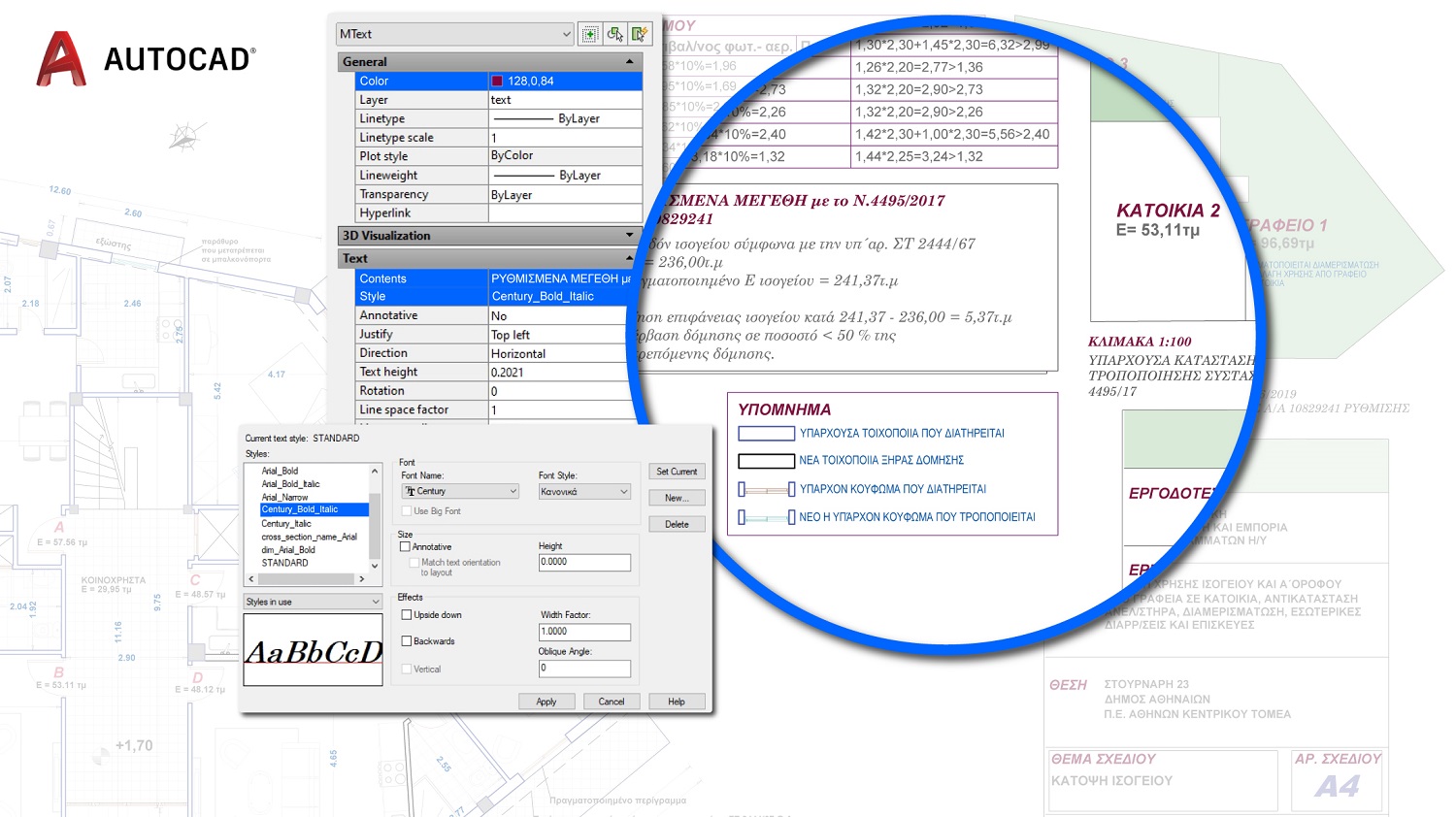Click the Line space factor value
1456x817 pixels.
561,409
